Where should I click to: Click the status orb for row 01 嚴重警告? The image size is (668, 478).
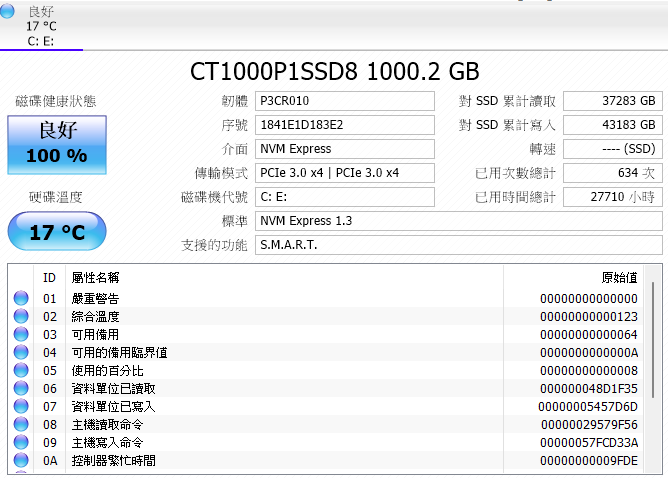[20, 299]
